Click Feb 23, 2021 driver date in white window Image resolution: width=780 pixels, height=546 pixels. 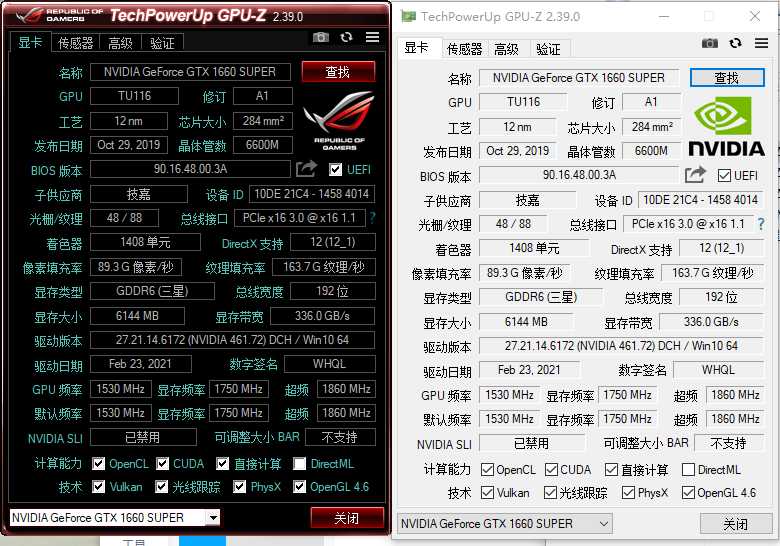(x=529, y=369)
